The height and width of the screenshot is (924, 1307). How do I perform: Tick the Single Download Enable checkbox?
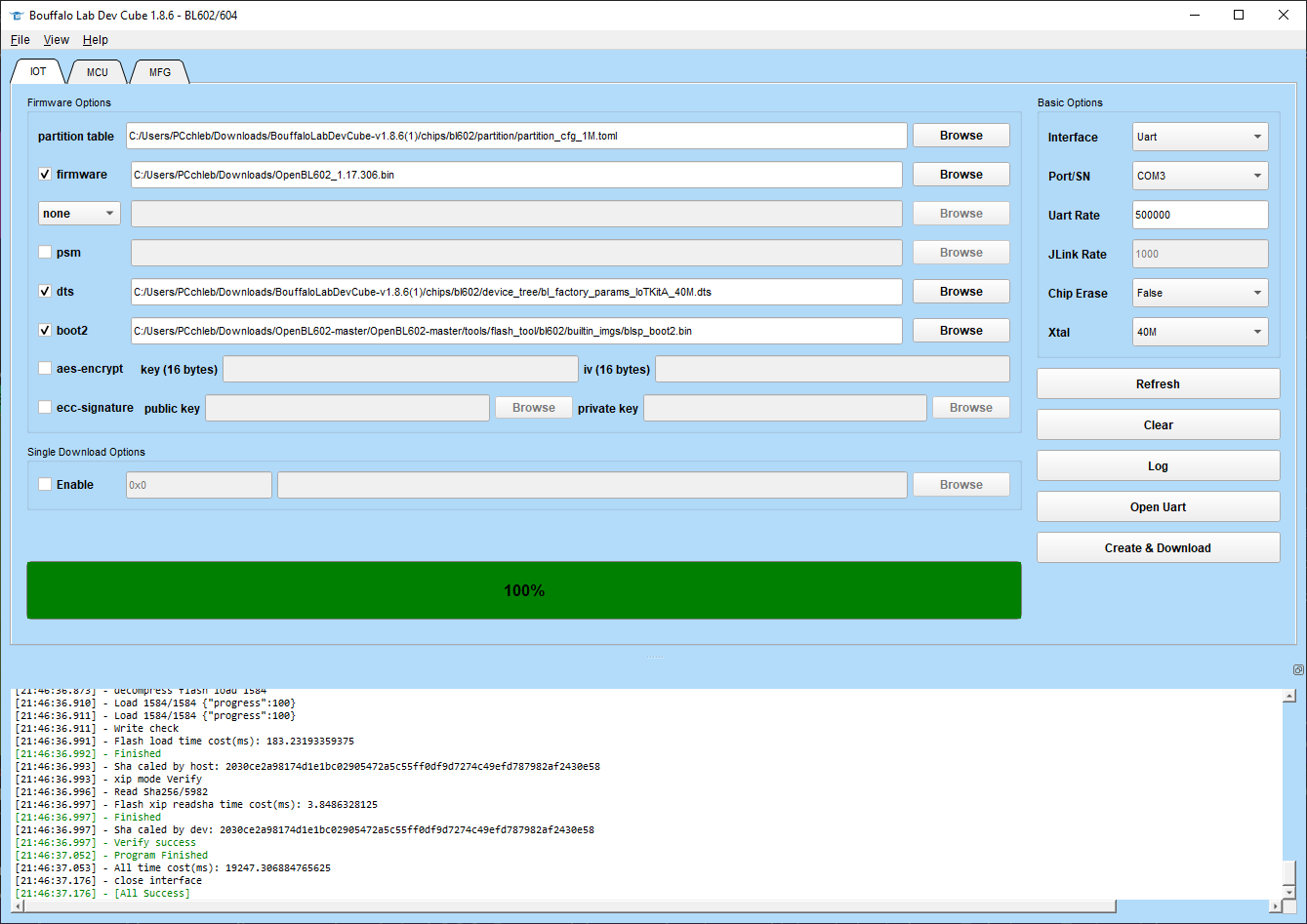(45, 484)
